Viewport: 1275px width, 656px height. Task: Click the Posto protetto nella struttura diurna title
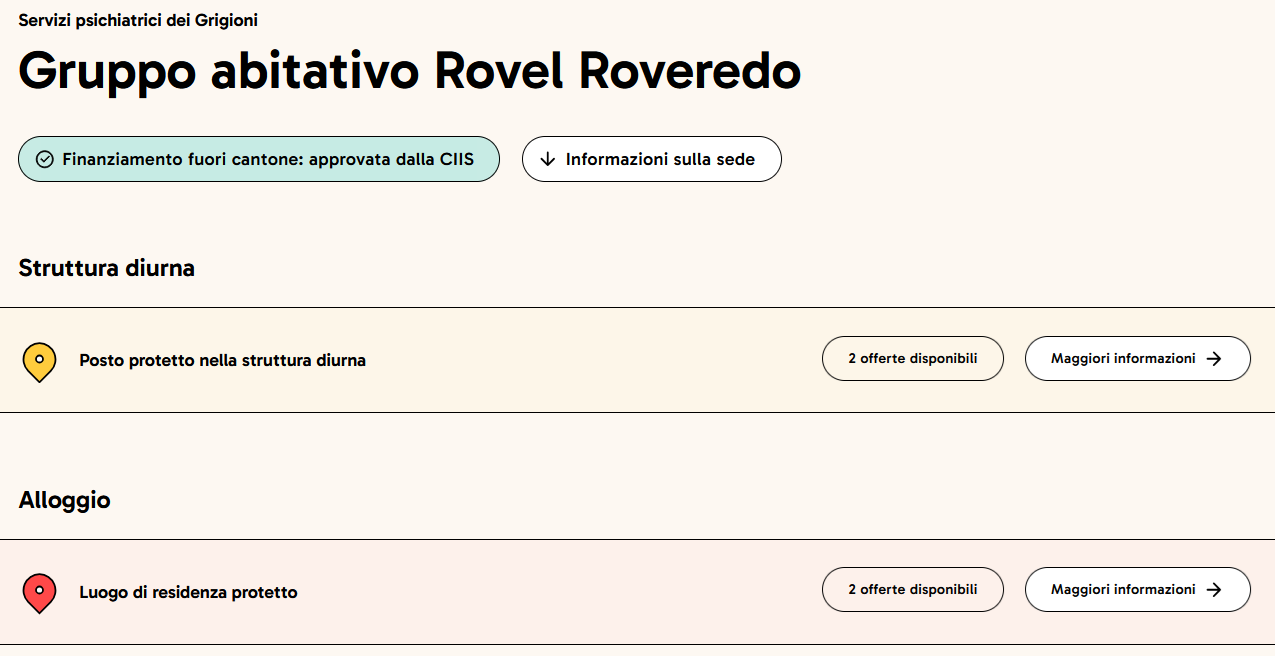coord(222,360)
